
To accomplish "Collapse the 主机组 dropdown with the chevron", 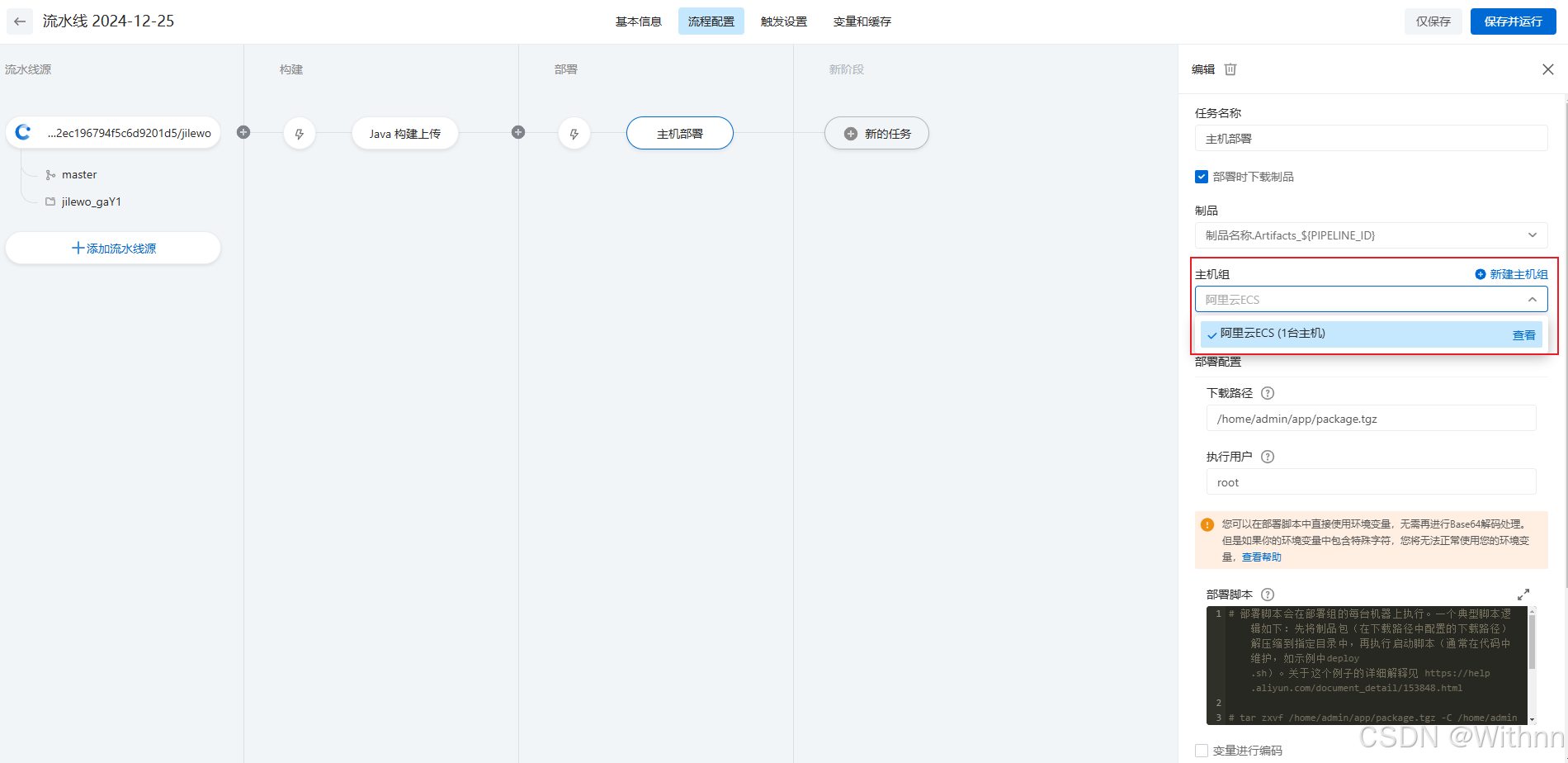I will (x=1533, y=299).
